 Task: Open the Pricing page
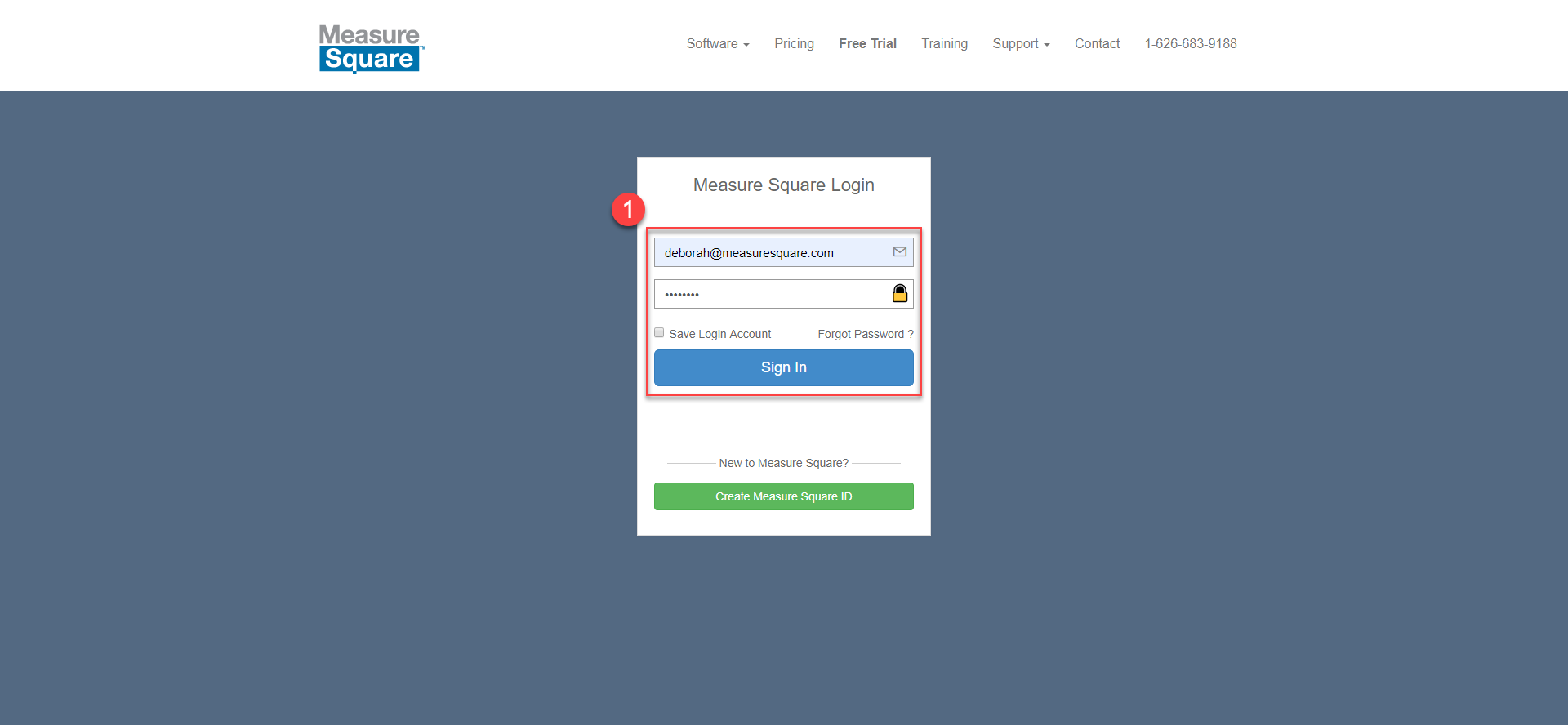pyautogui.click(x=794, y=44)
